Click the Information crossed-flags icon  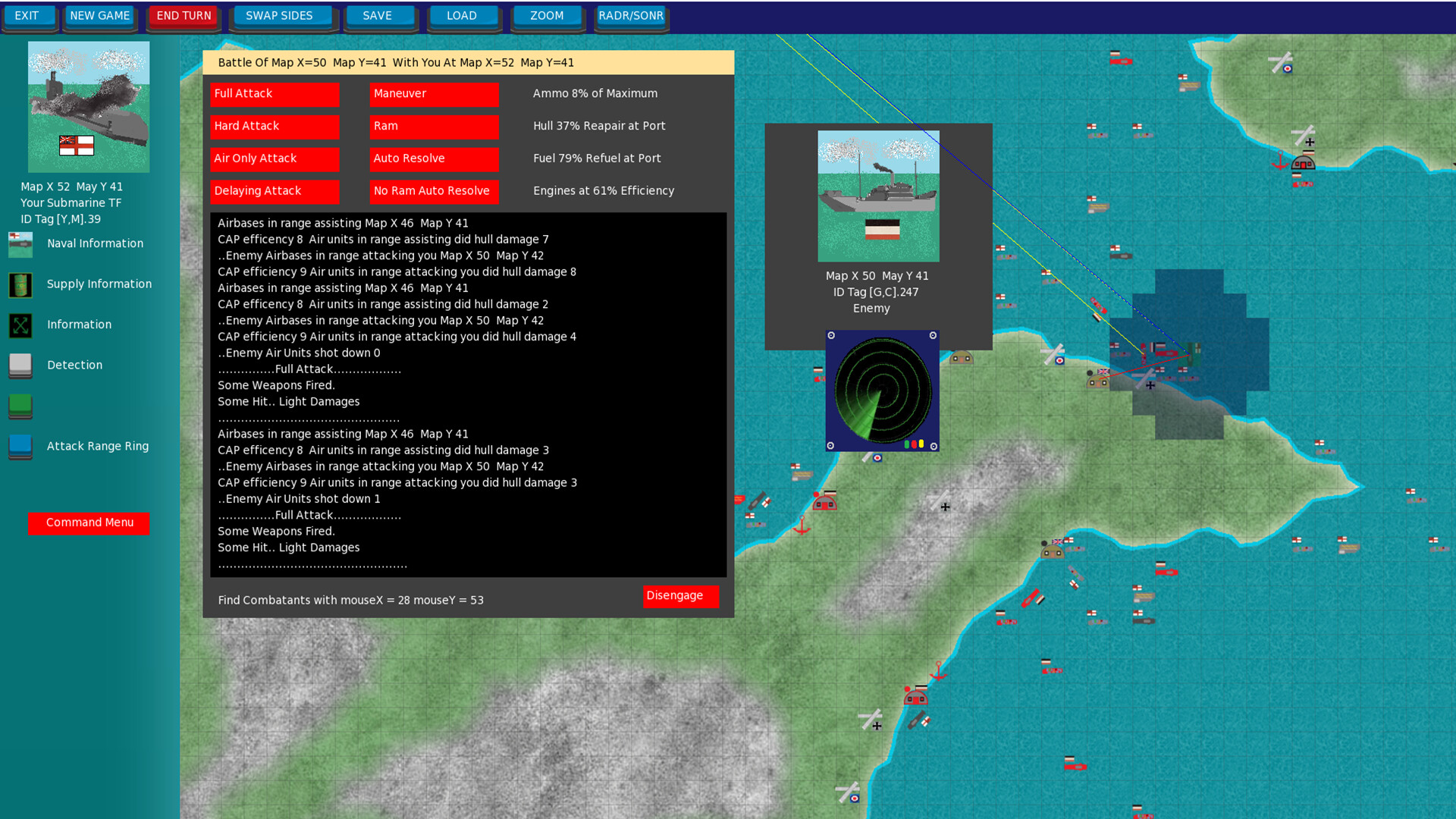click(x=20, y=325)
